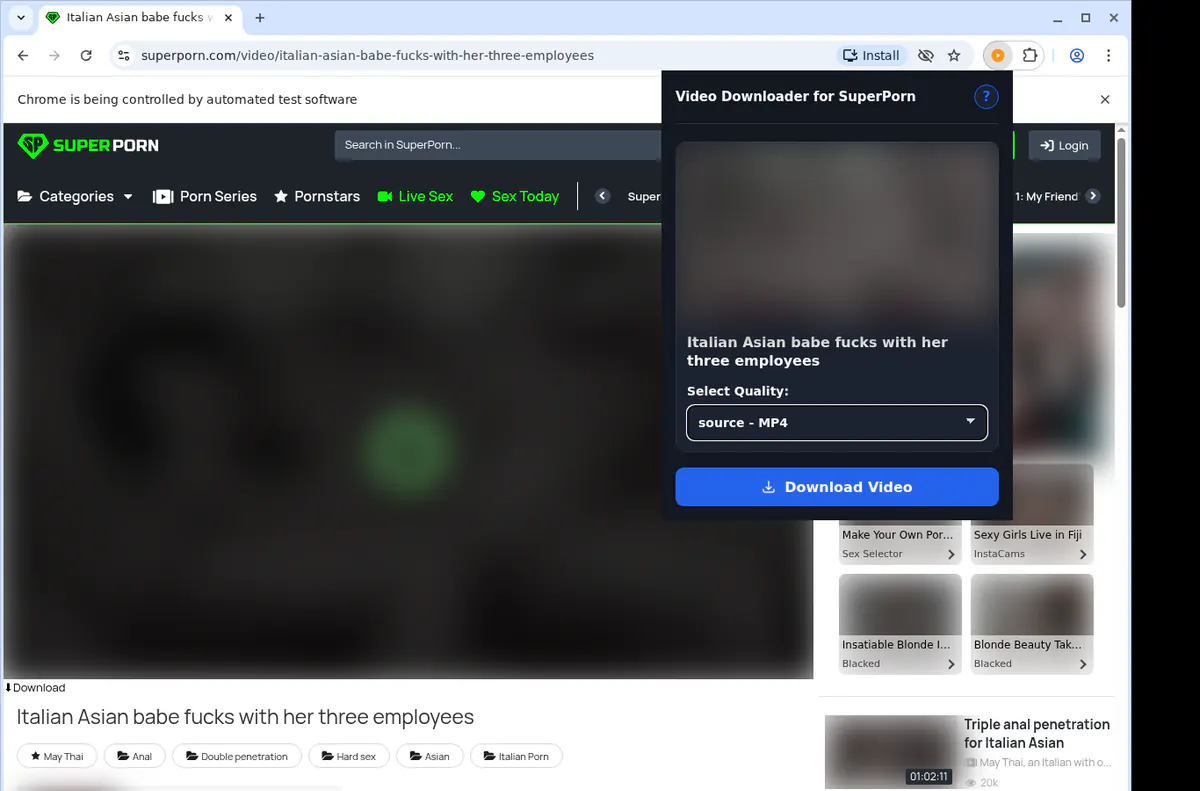
Task: Go forward with the forward arrow
Action: [54, 56]
